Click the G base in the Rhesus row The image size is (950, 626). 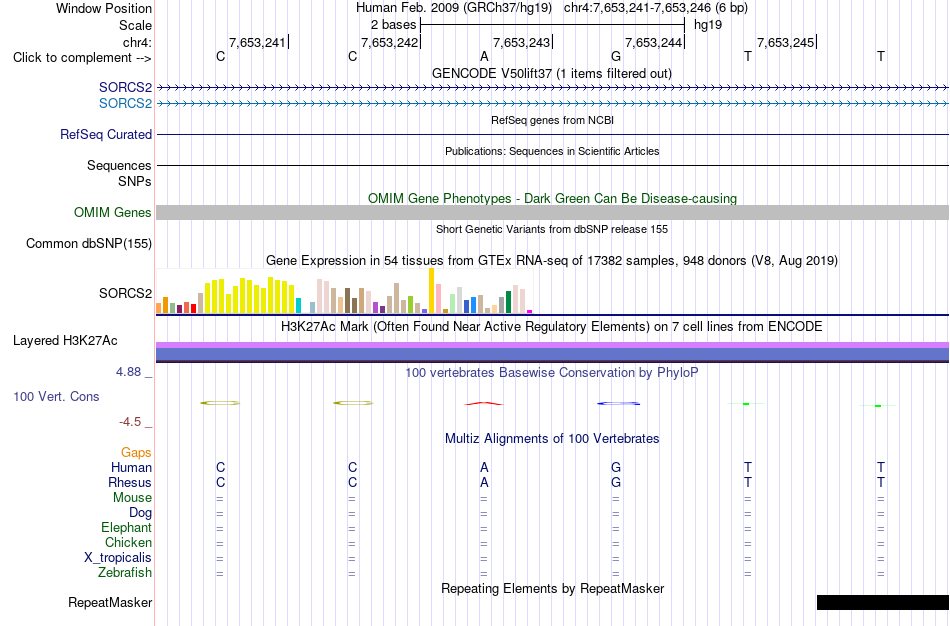616,482
